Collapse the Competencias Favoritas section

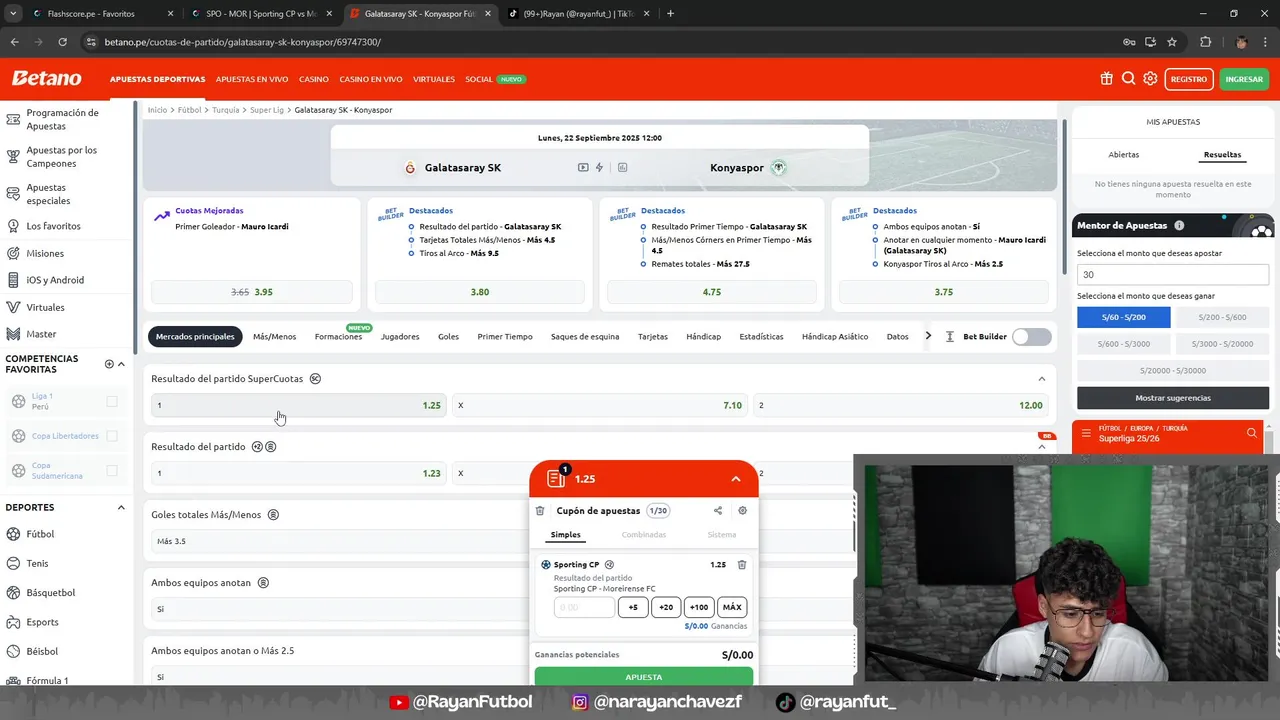[x=122, y=364]
